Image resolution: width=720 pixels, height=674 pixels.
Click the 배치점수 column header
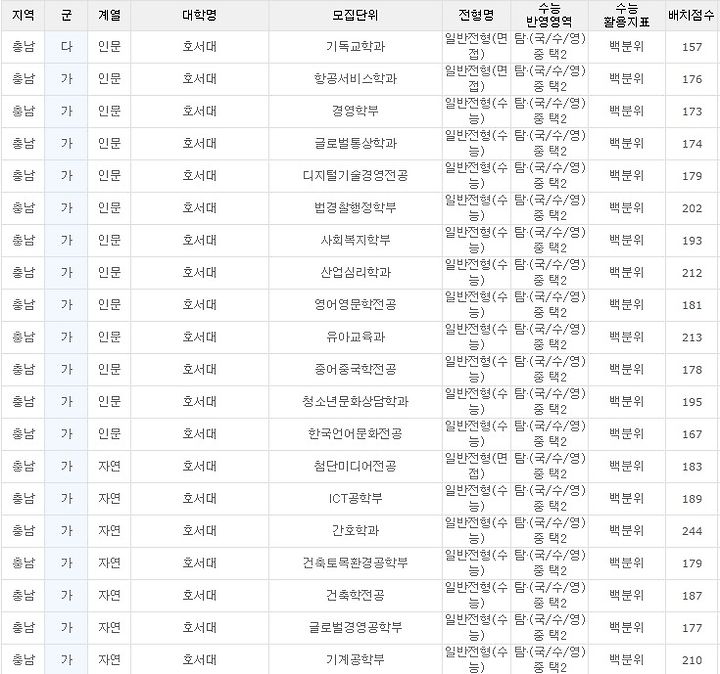tap(692, 15)
